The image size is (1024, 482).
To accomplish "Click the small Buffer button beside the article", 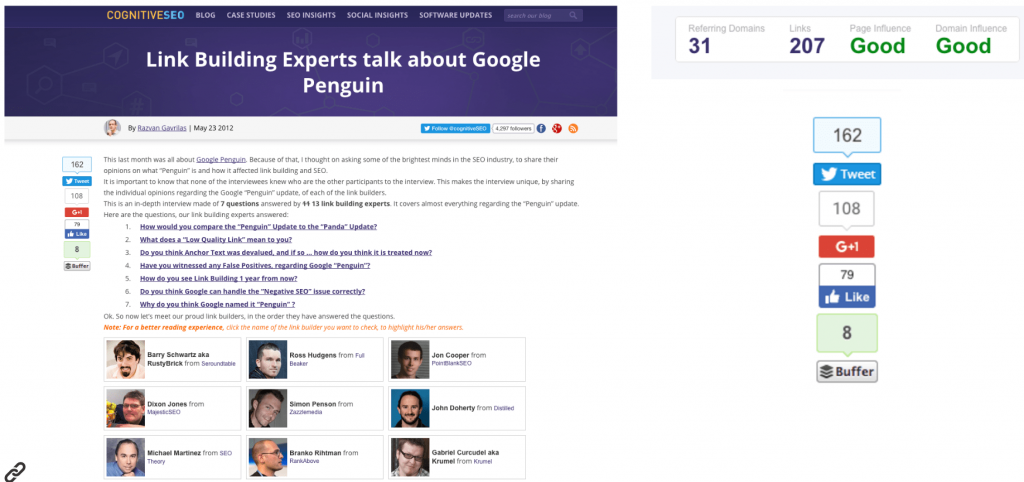I will (x=77, y=266).
